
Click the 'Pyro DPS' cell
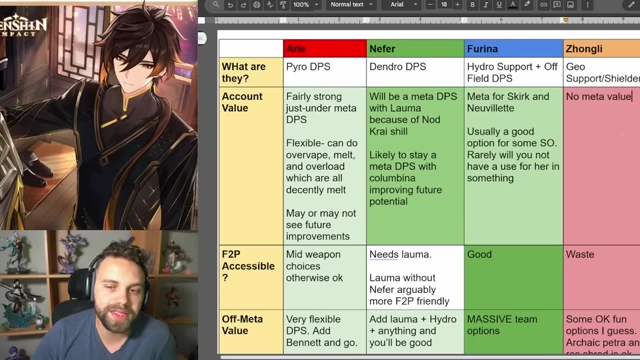[x=325, y=72]
